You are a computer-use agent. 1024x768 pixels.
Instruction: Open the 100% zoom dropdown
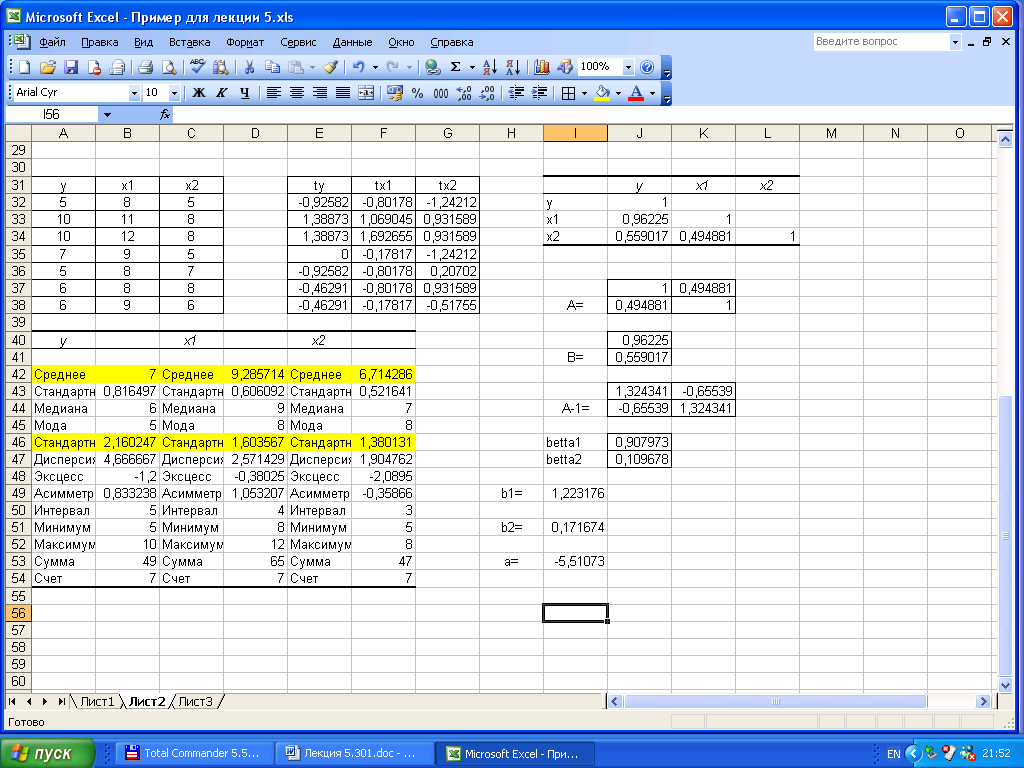(628, 67)
